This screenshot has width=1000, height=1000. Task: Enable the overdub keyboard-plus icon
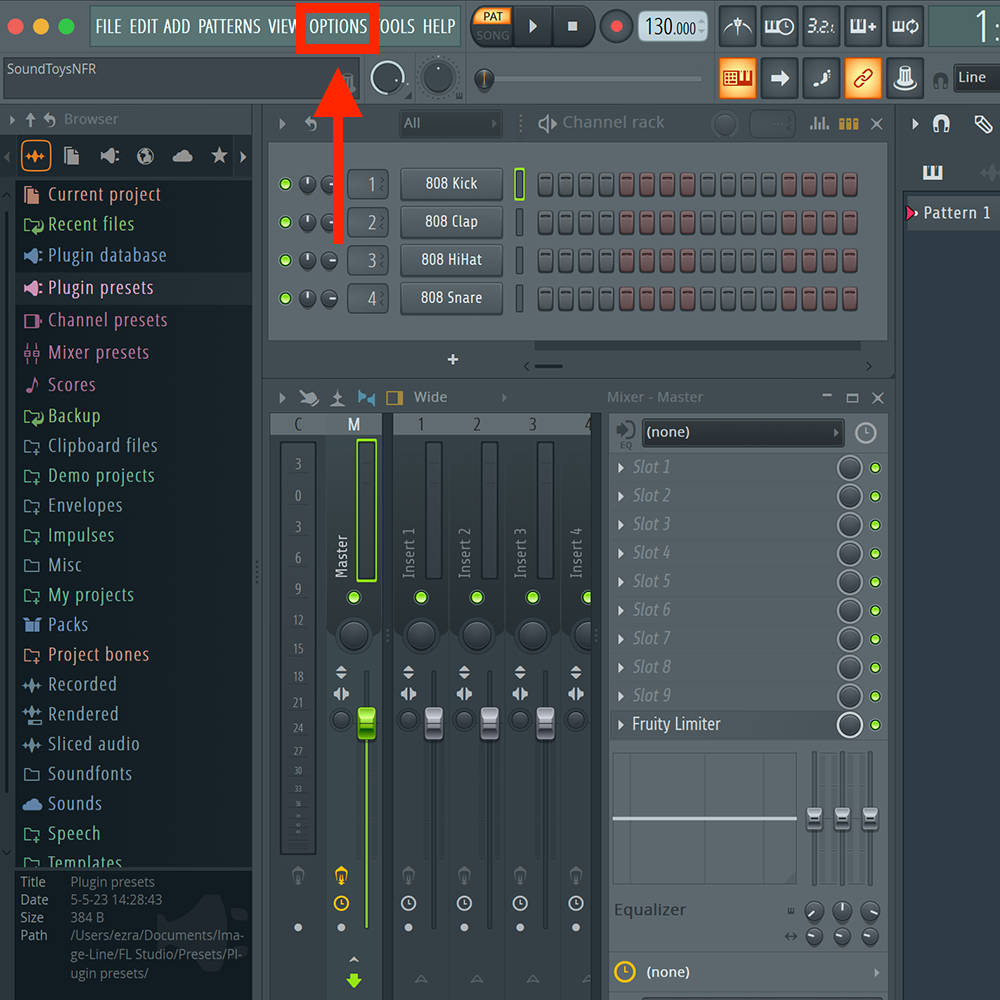pyautogui.click(x=863, y=27)
